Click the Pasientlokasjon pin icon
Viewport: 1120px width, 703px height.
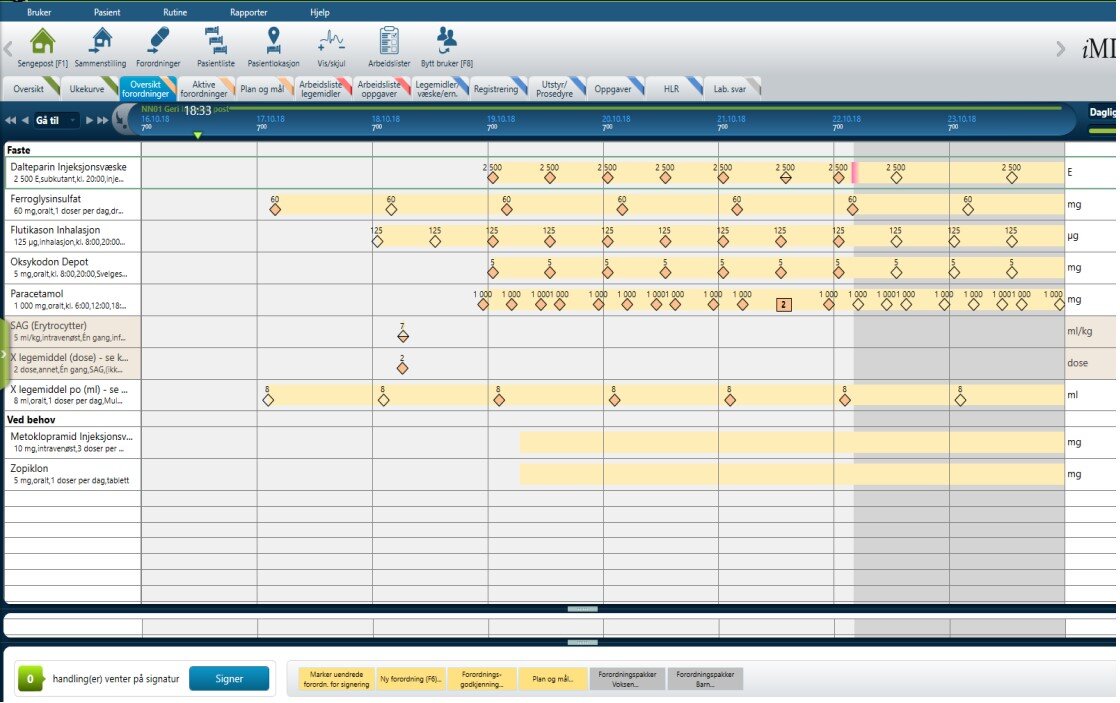[x=273, y=41]
